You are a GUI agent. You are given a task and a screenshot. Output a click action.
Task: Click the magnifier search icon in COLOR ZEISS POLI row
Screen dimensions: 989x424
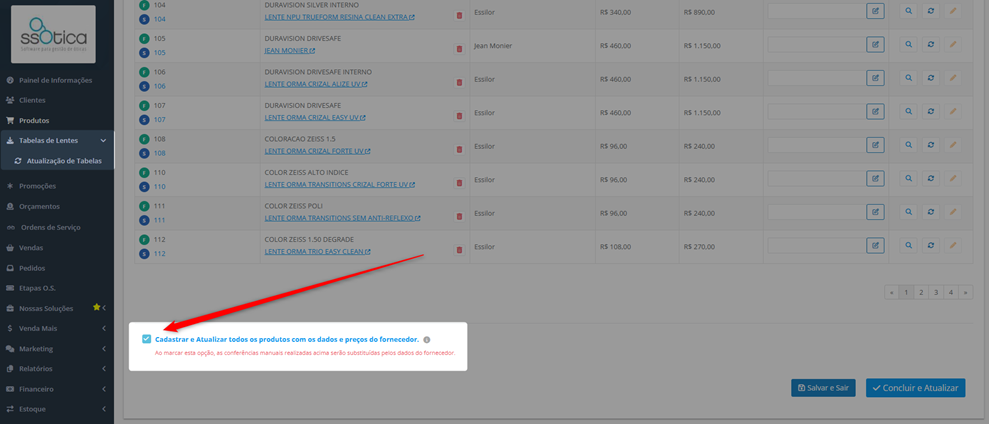click(908, 212)
